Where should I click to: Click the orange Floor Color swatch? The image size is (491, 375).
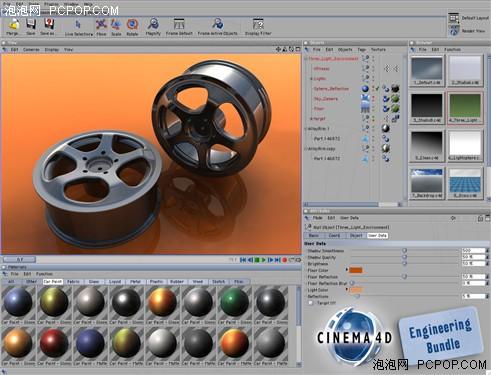pyautogui.click(x=356, y=270)
